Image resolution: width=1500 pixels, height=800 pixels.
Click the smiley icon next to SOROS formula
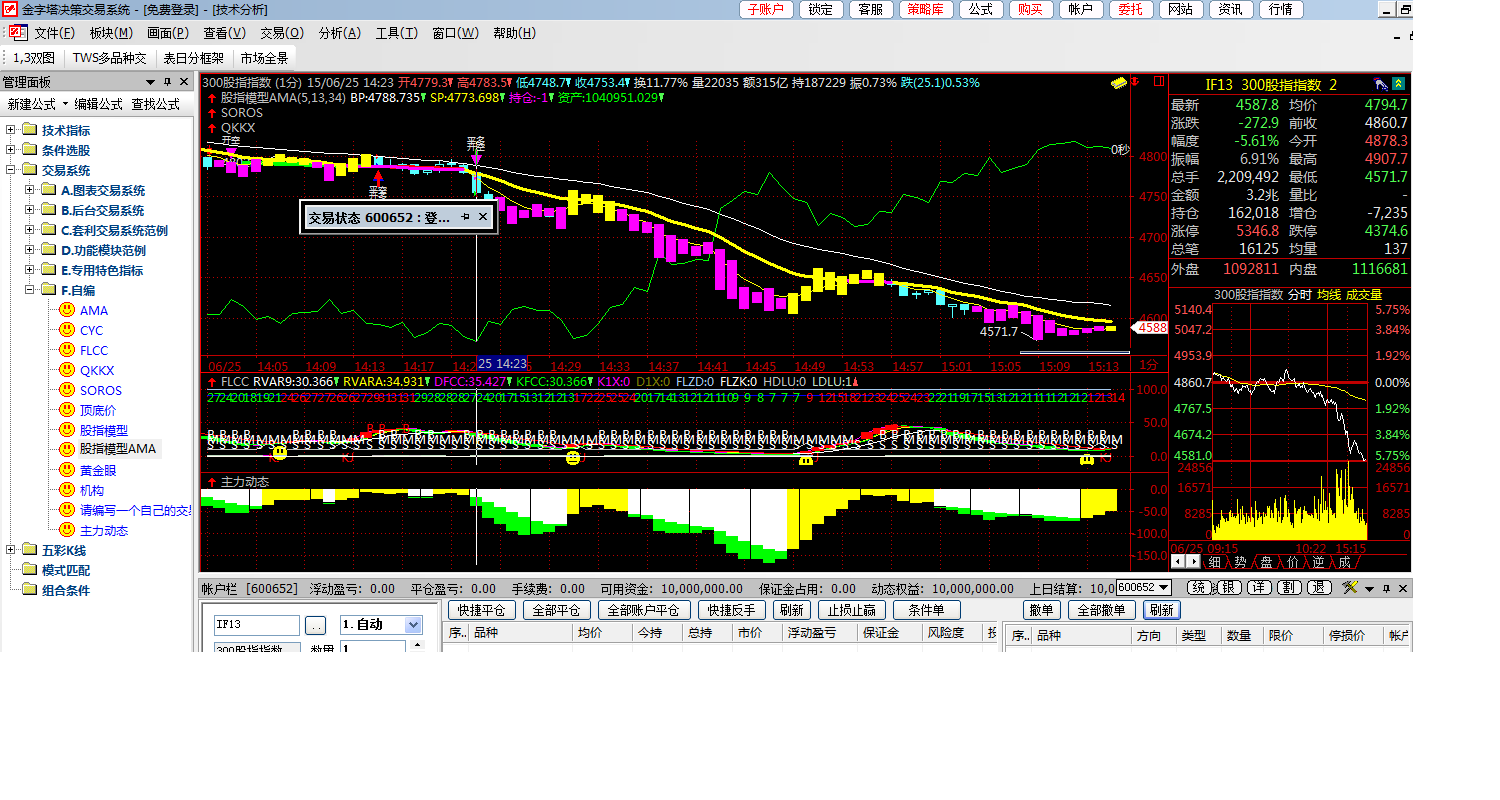67,390
